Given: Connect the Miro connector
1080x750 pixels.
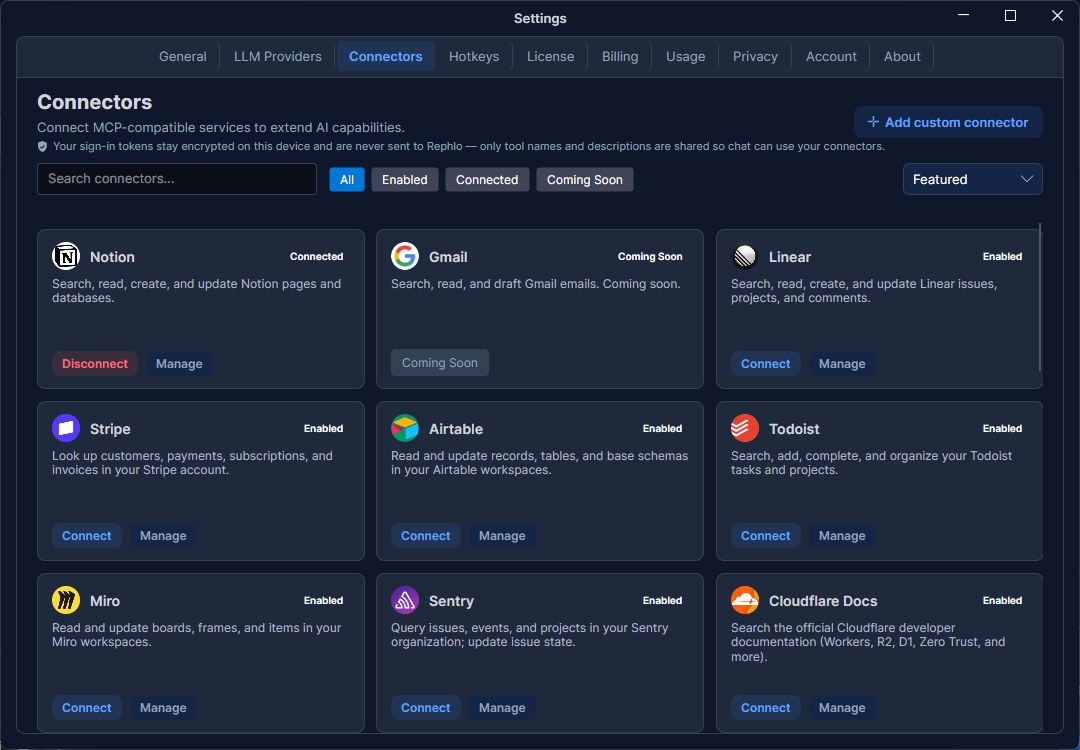Looking at the screenshot, I should (x=87, y=708).
